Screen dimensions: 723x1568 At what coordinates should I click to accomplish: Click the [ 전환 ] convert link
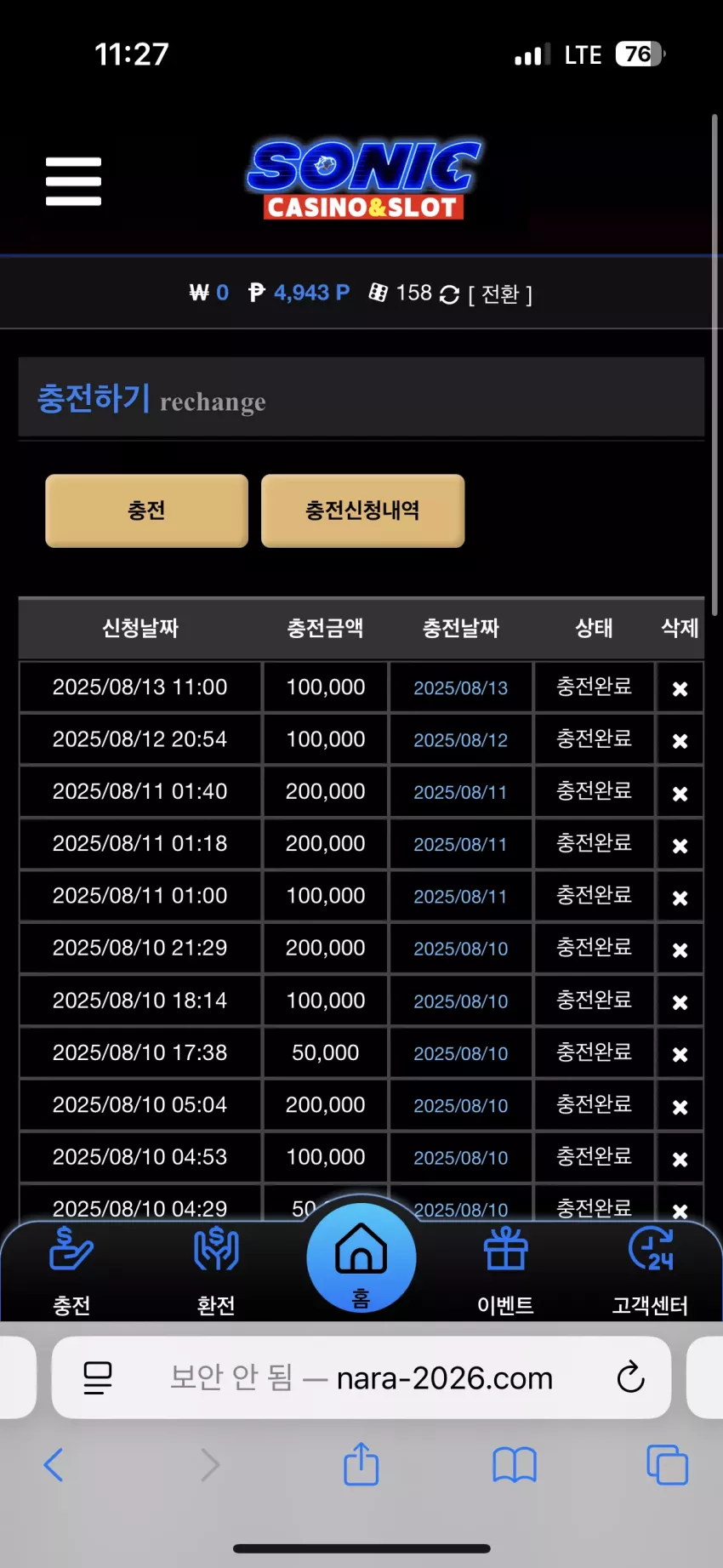coord(500,294)
